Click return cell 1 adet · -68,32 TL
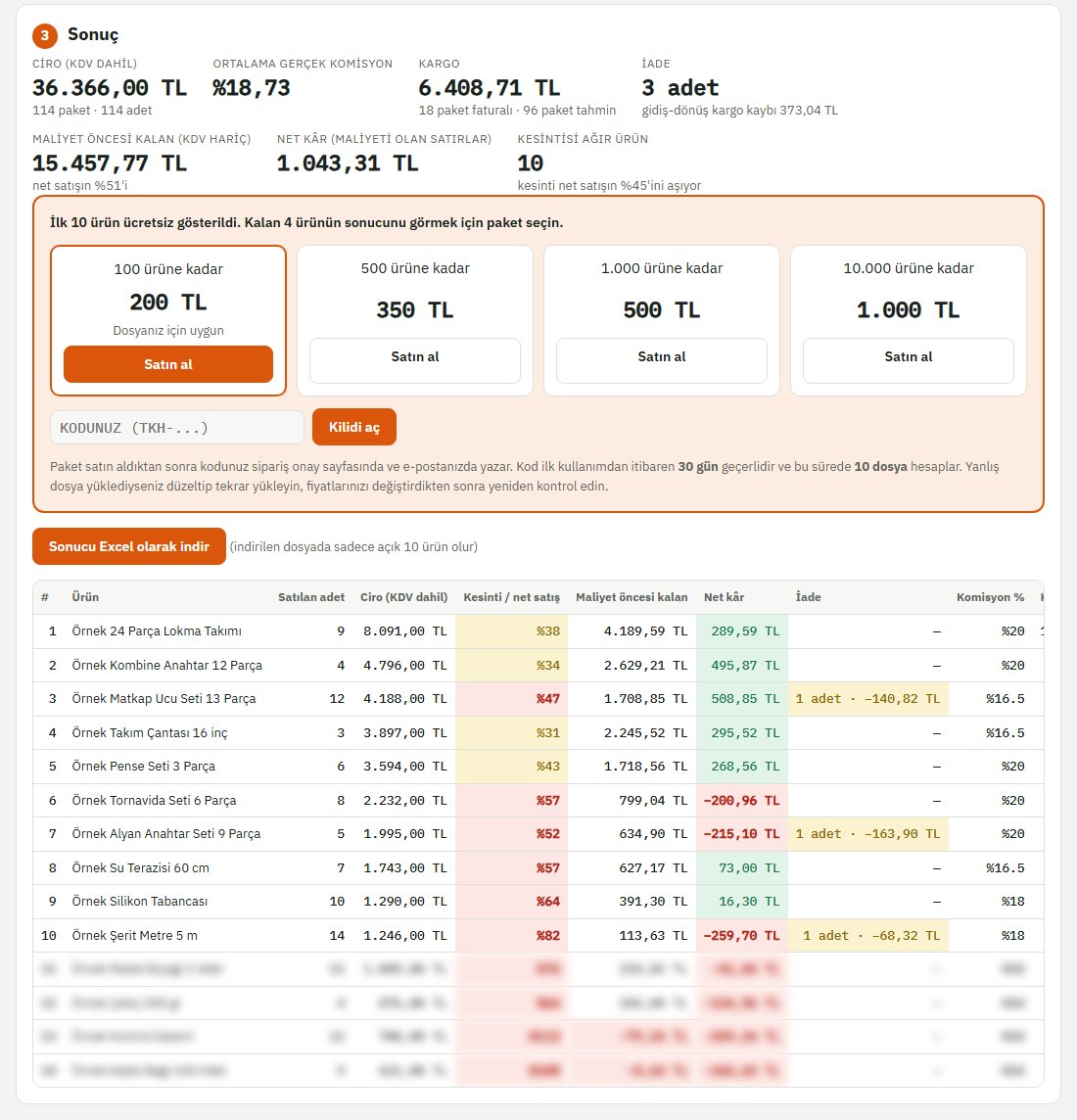The image size is (1077, 1120). click(x=867, y=936)
